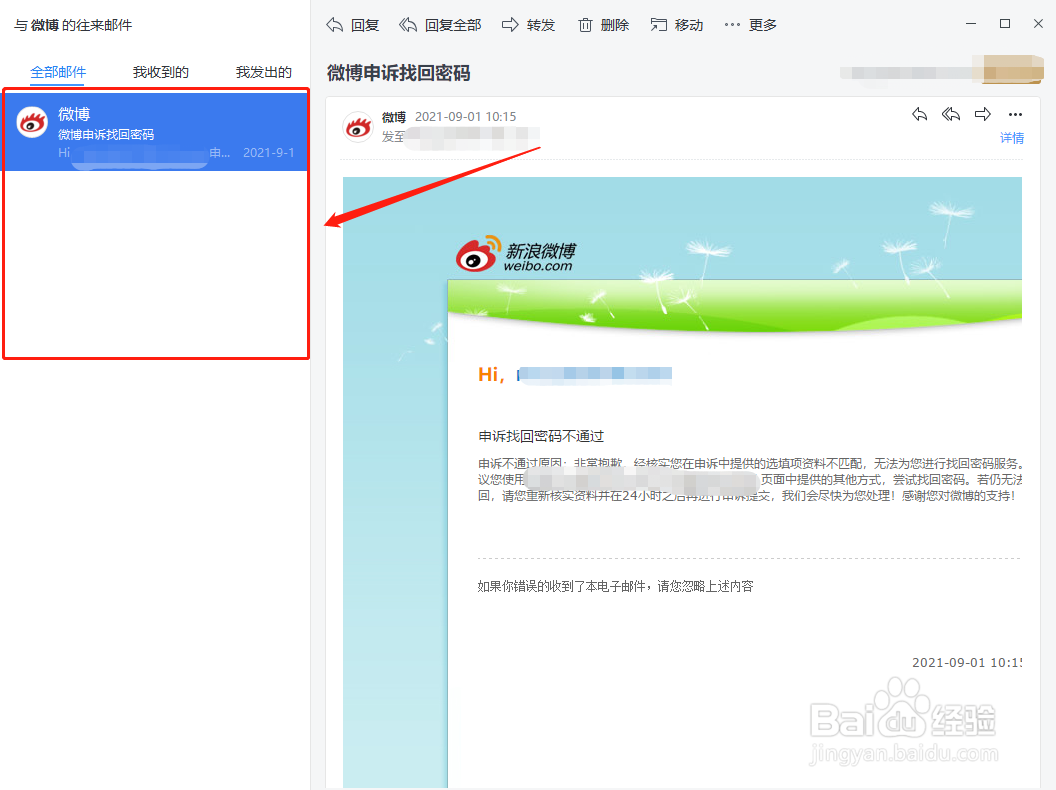Minimize the mail window

[x=970, y=24]
